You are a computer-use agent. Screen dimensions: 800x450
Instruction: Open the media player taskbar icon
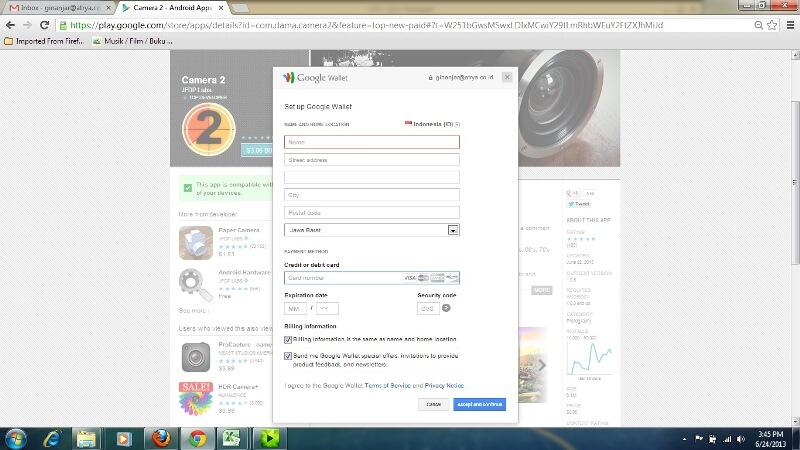coord(123,439)
